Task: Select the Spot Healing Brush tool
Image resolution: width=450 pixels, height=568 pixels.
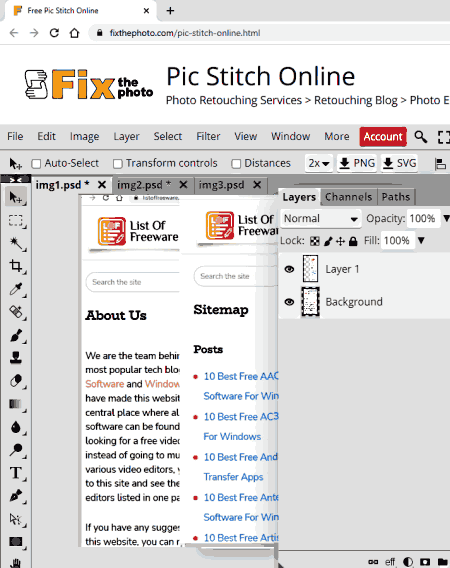Action: tap(16, 312)
